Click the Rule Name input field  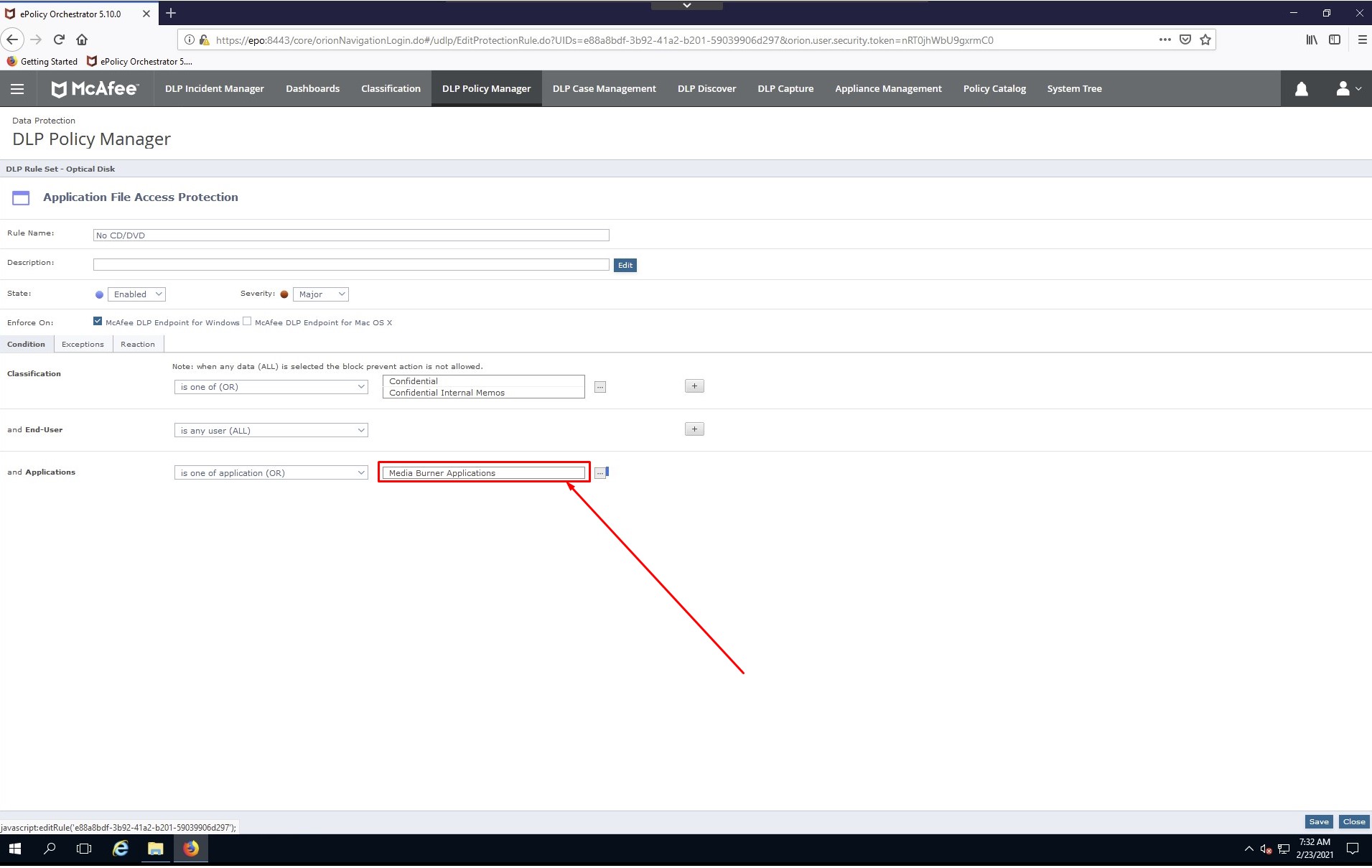[351, 235]
